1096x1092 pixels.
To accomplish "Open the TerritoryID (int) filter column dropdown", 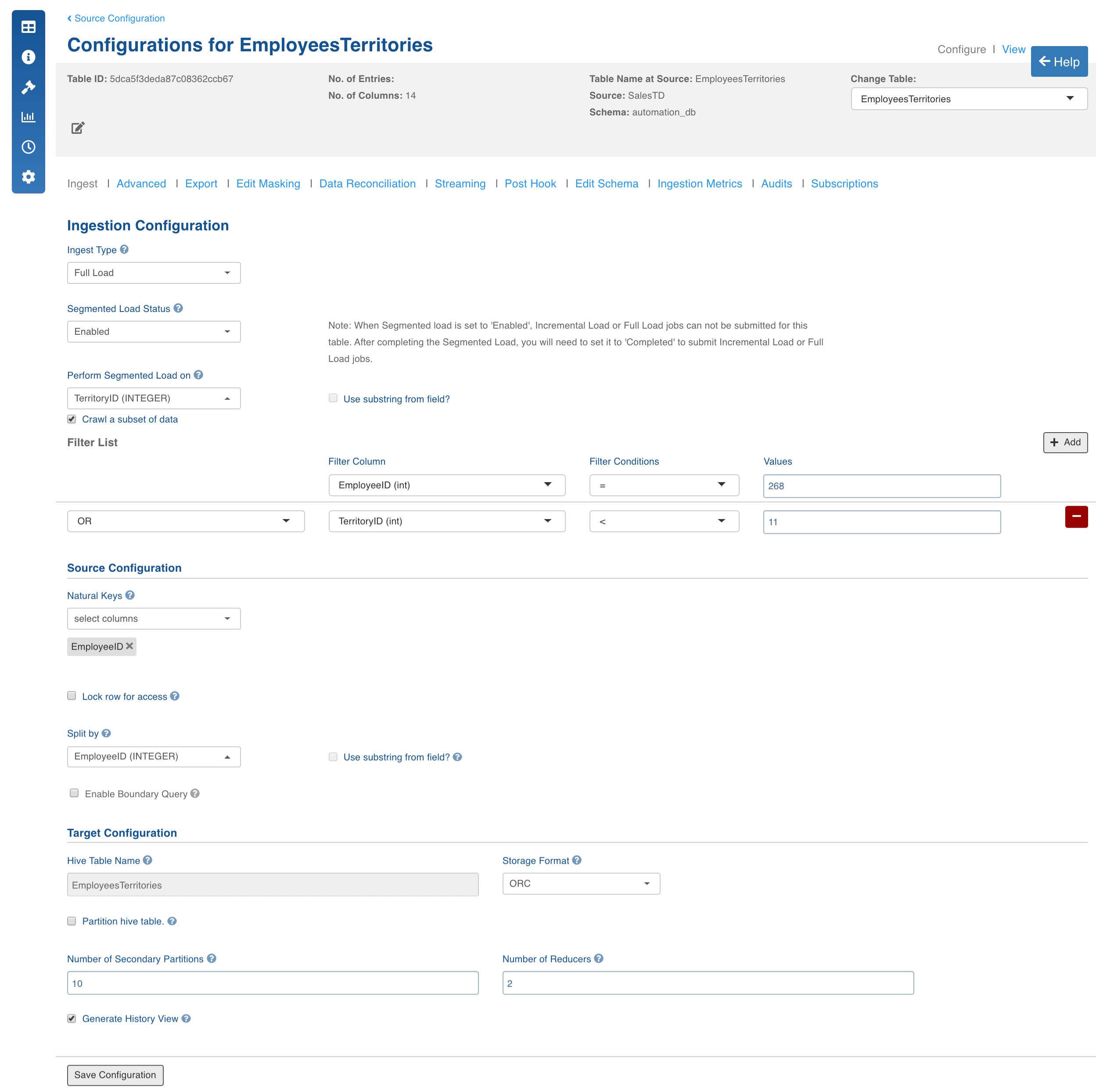I will pyautogui.click(x=447, y=521).
